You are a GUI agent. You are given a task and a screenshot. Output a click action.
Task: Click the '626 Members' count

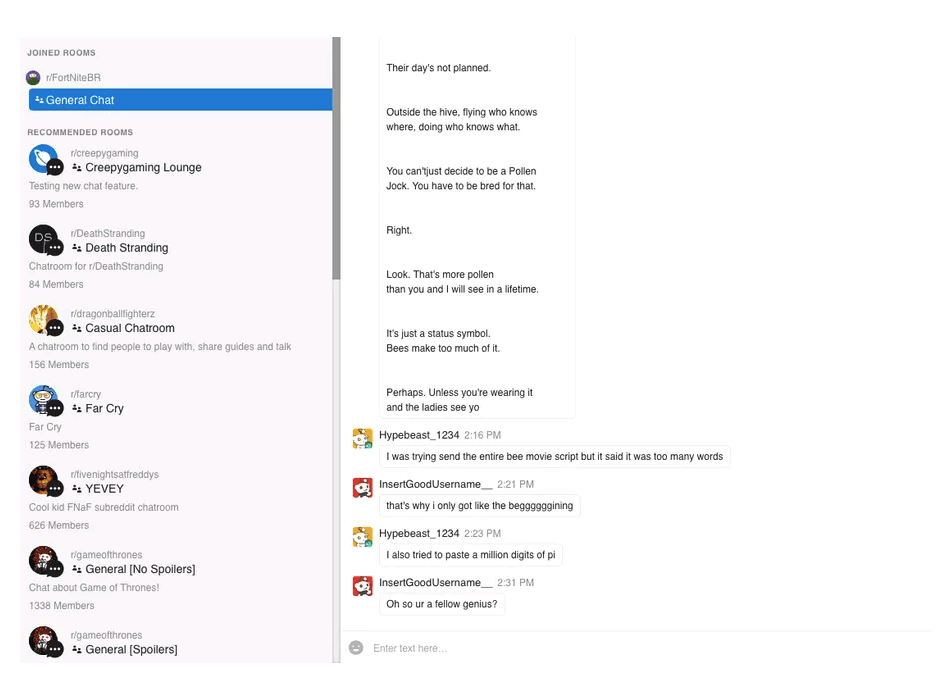(x=59, y=525)
